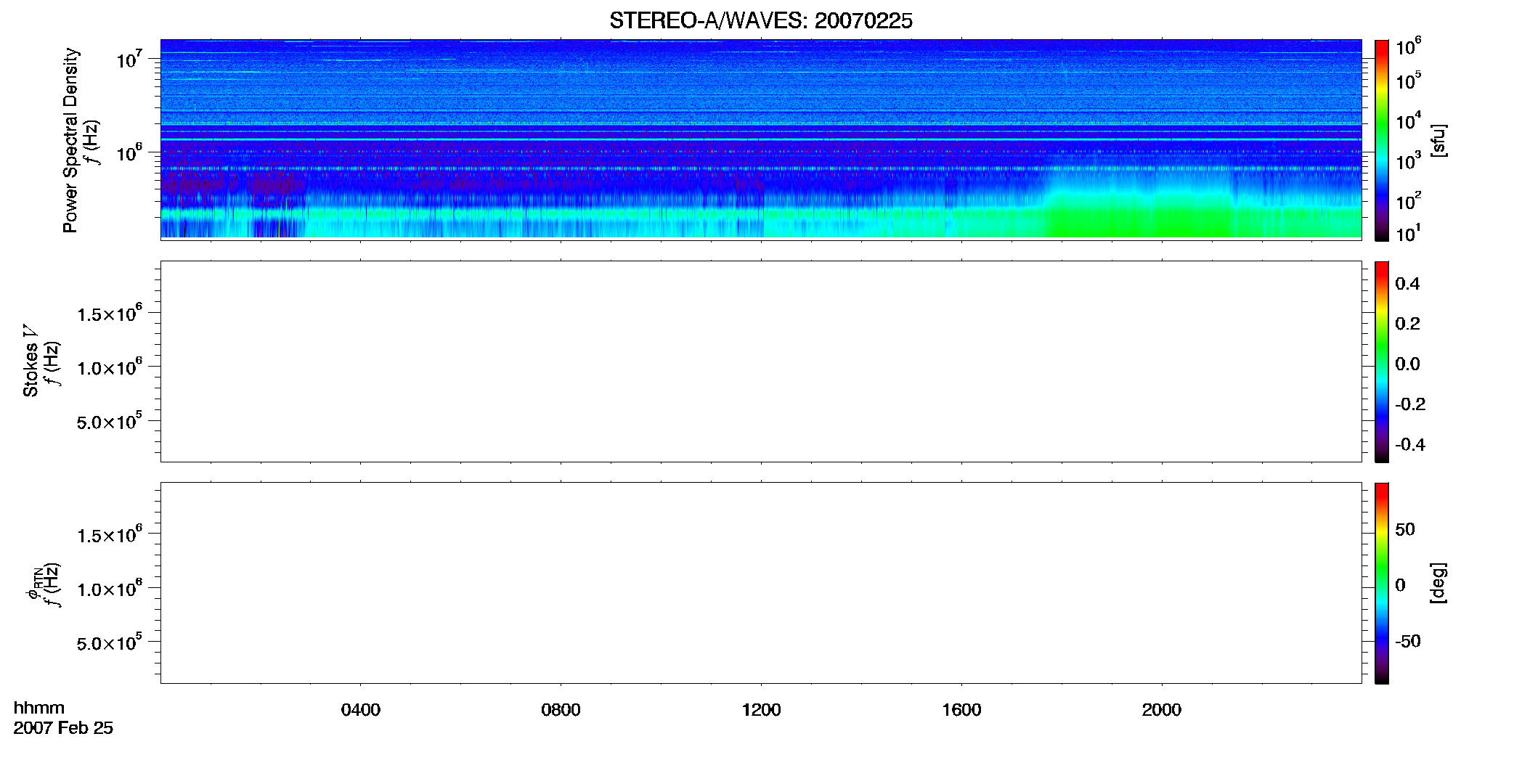Click the "0400" time label

point(361,710)
